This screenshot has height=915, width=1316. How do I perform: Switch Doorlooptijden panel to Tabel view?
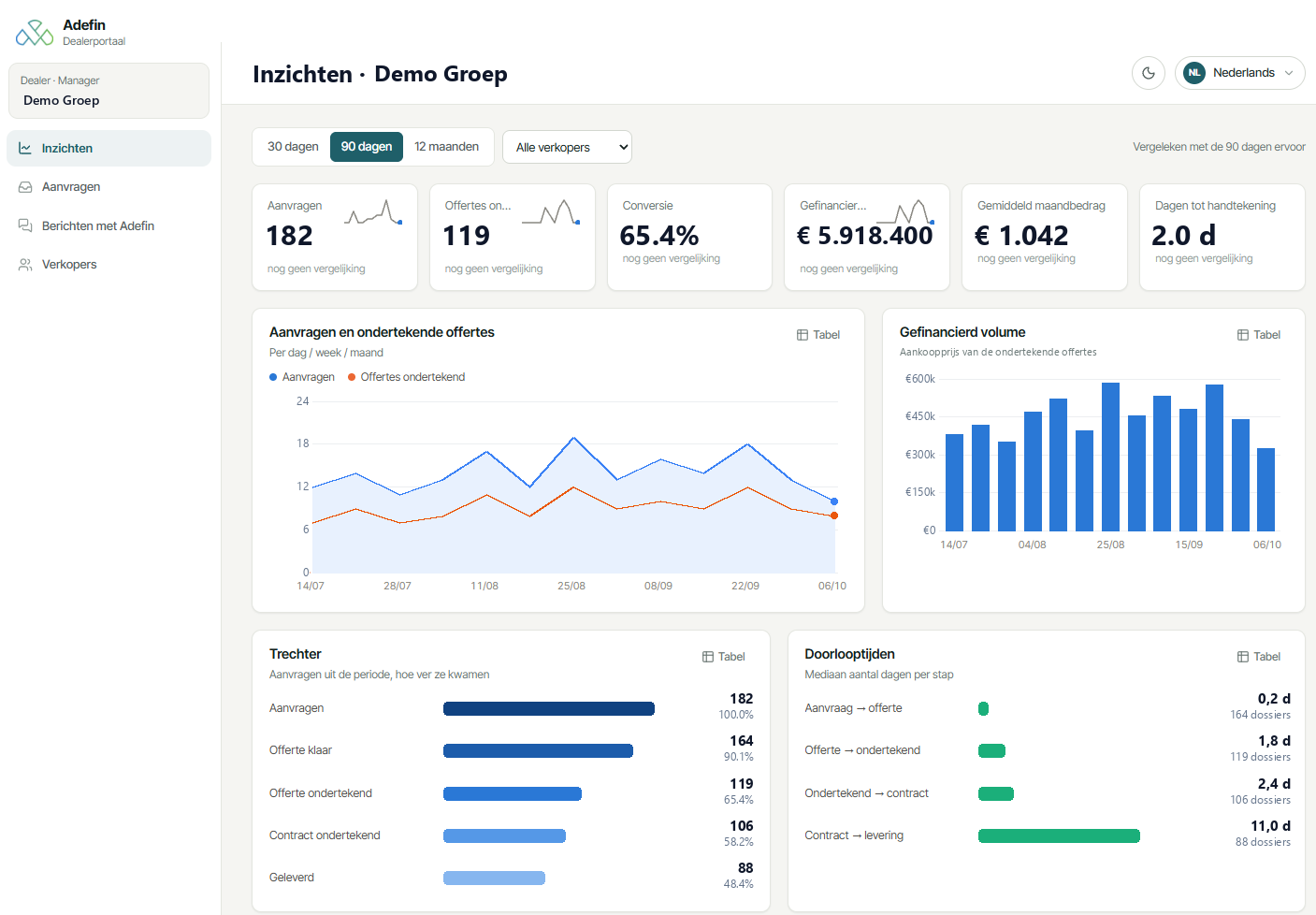1259,657
